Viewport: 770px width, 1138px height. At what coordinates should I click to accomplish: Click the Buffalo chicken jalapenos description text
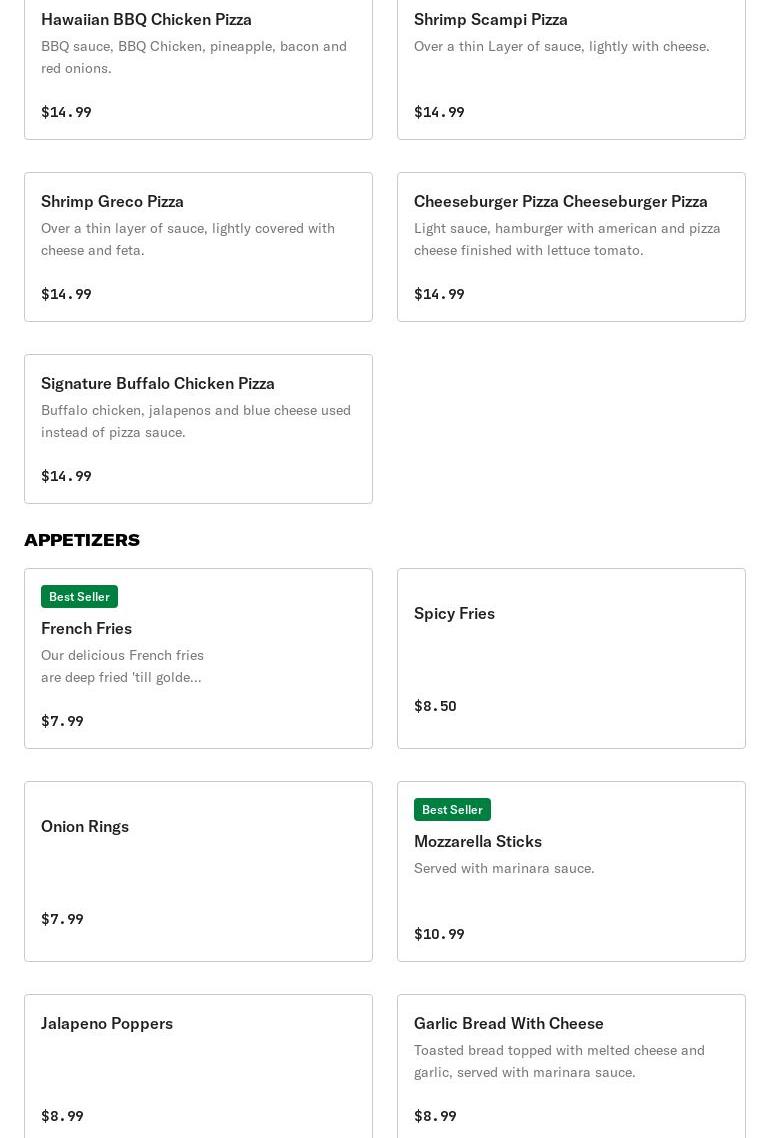point(196,421)
